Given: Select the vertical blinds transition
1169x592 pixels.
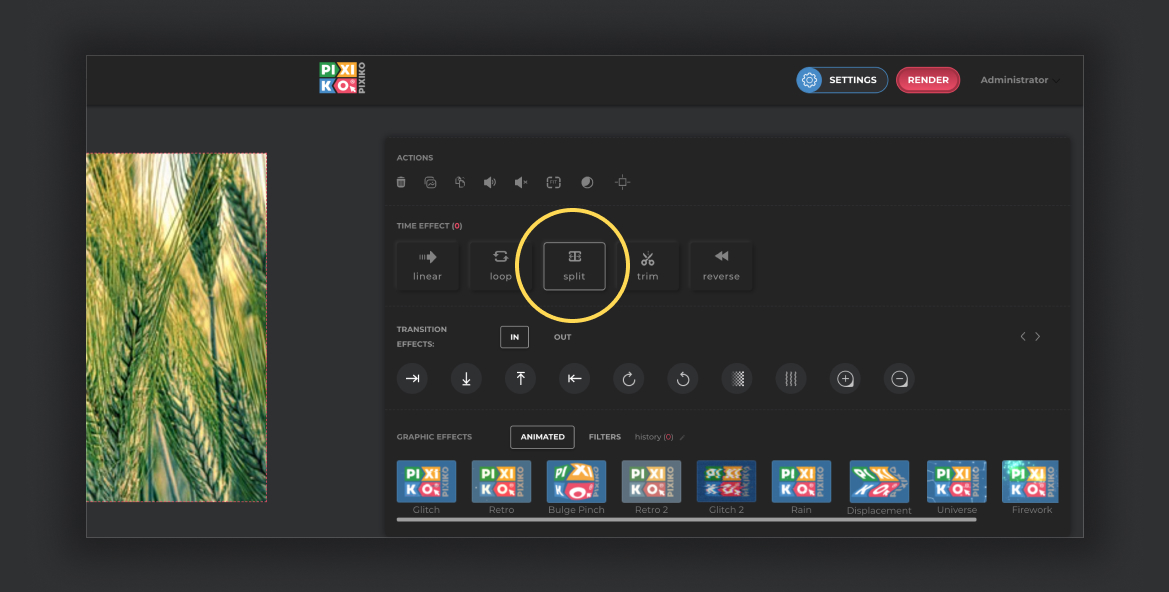Looking at the screenshot, I should click(791, 379).
